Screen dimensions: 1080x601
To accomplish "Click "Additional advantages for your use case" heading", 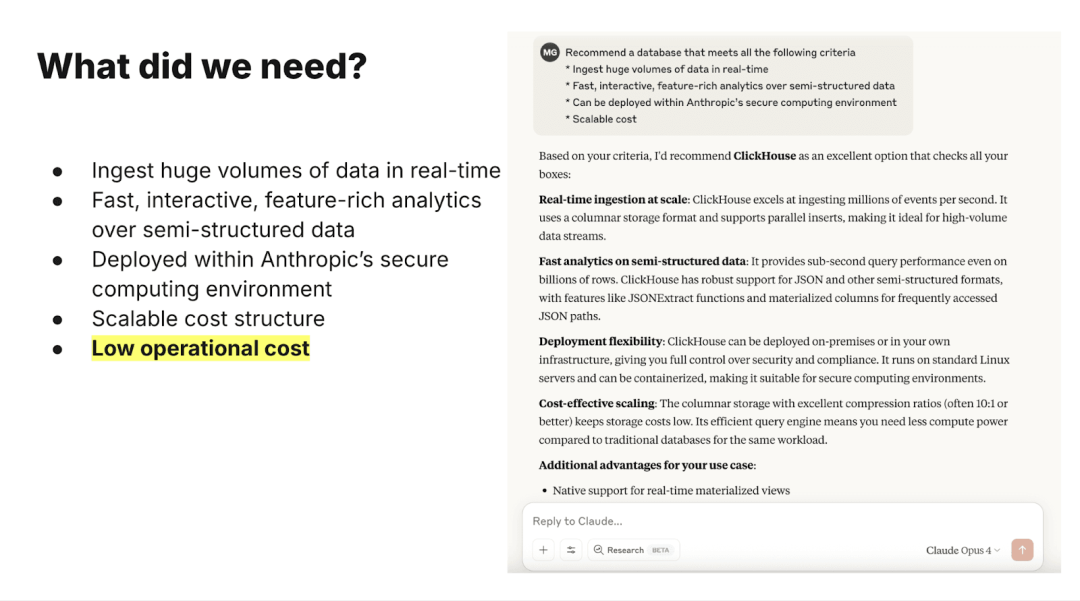I will 647,465.
